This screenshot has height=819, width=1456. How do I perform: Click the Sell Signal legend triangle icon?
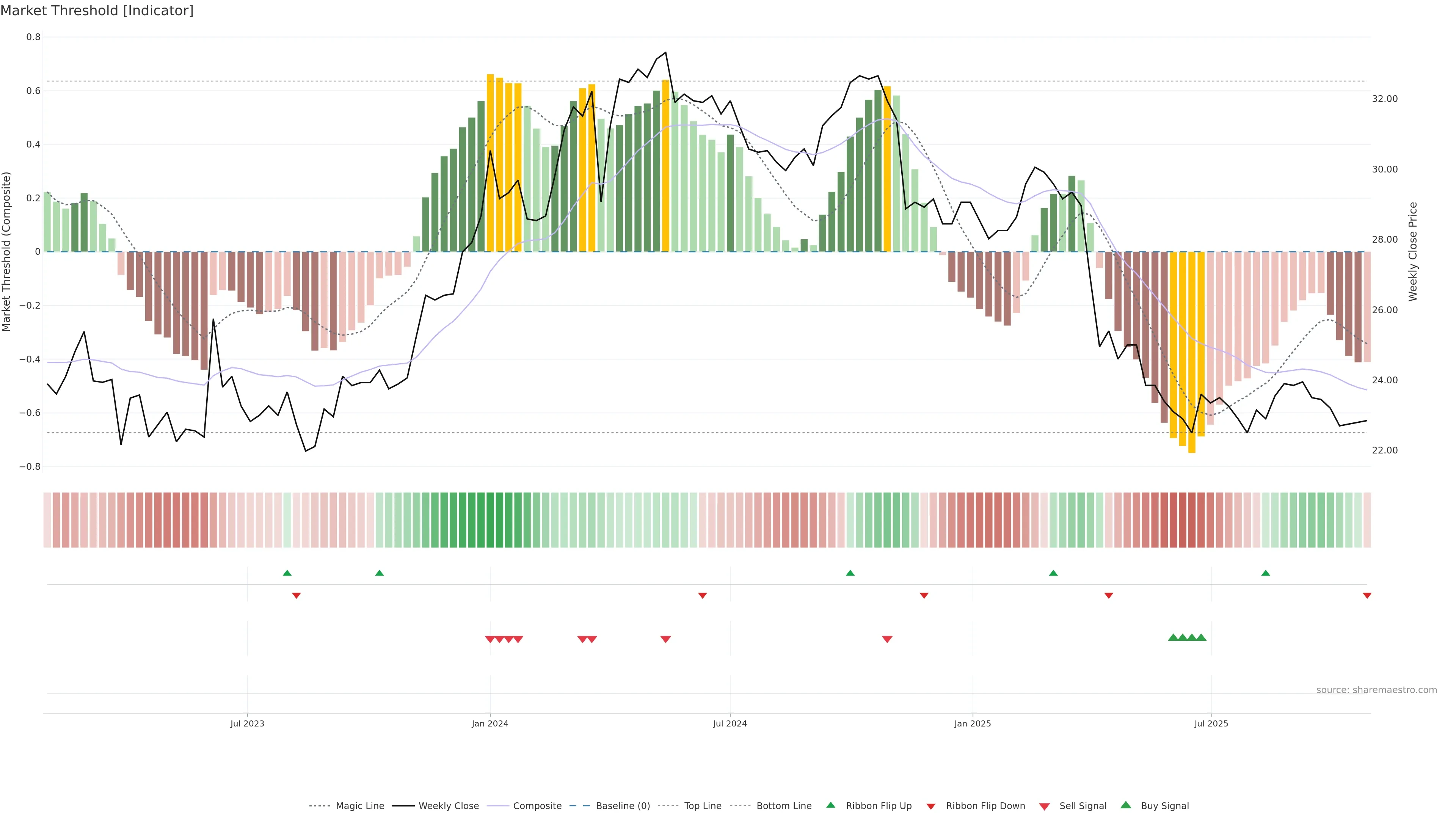1044,806
